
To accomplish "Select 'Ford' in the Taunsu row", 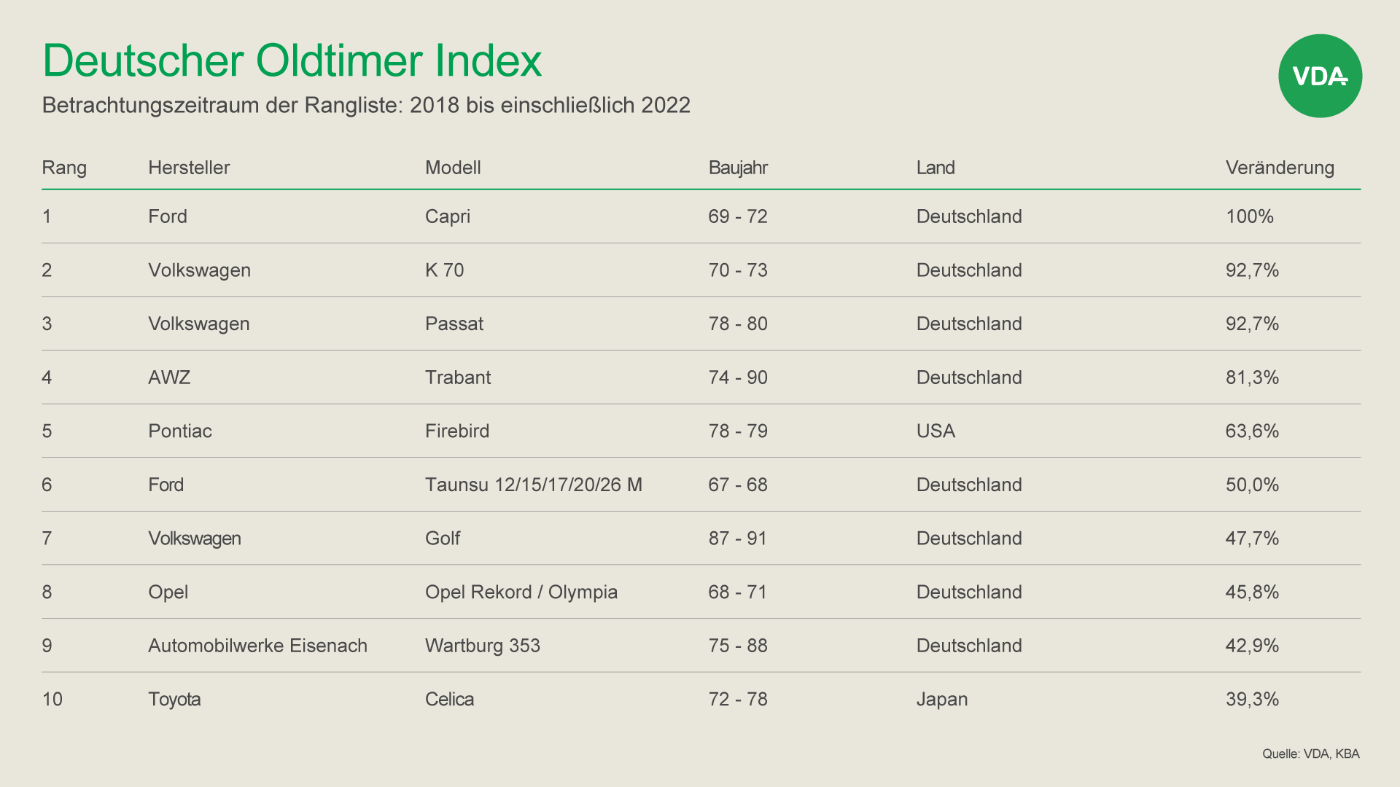I will (x=167, y=484).
